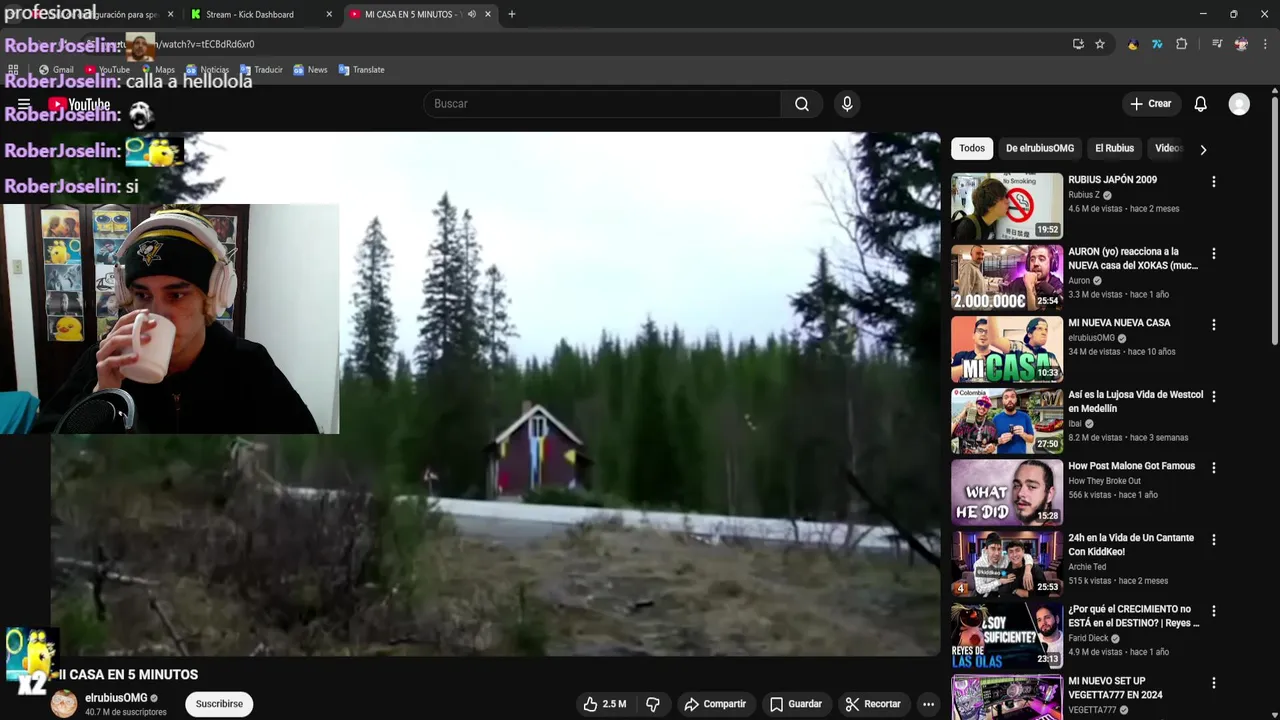Open the ¿Por qué el CRECIMIENTO video title
The image size is (1280, 720).
click(x=1134, y=616)
